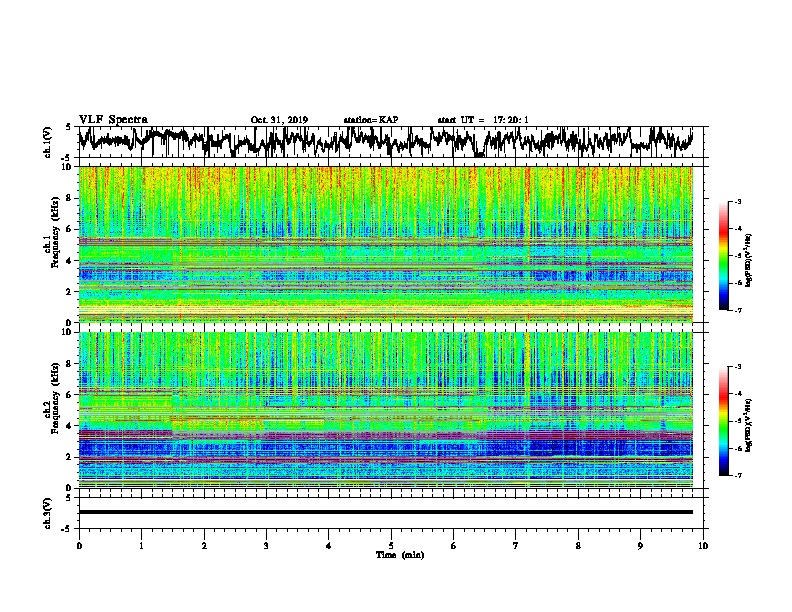Select the date text "Oct. 31, 2019"
792x612 pixels.
click(279, 120)
